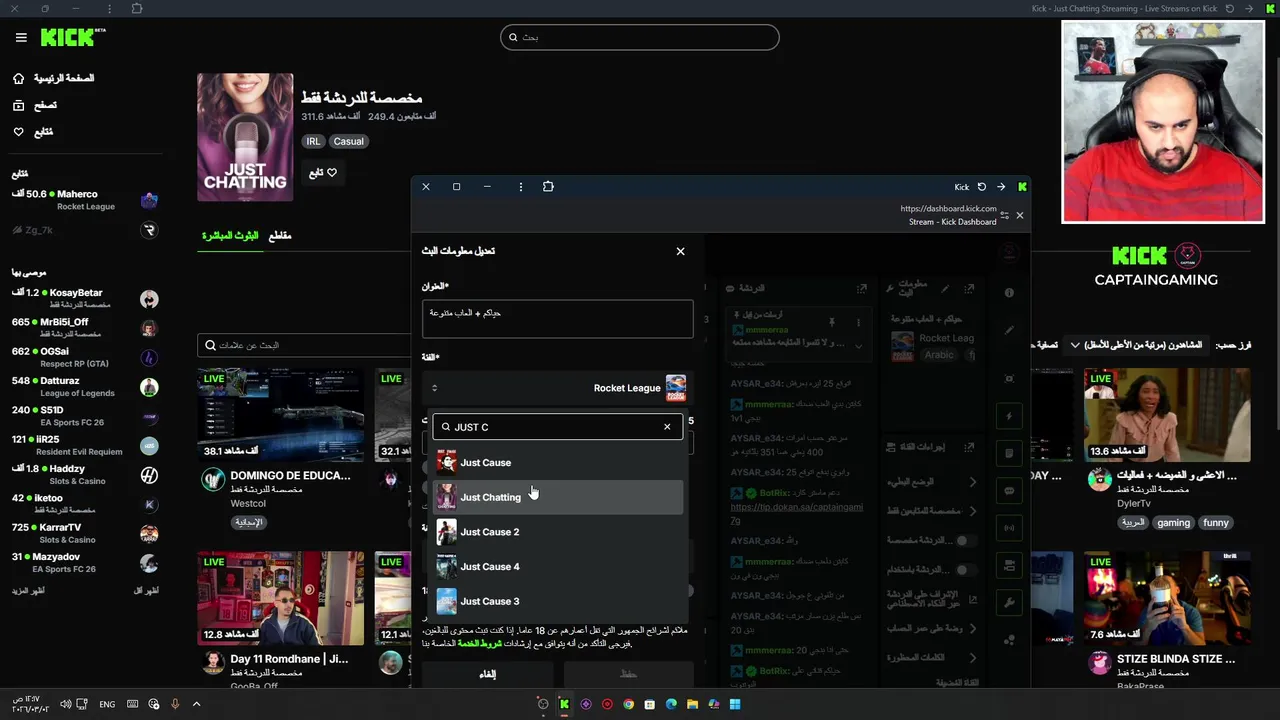Open the tip.dokan.sa link in chat
This screenshot has width=1280, height=720.
(796, 513)
